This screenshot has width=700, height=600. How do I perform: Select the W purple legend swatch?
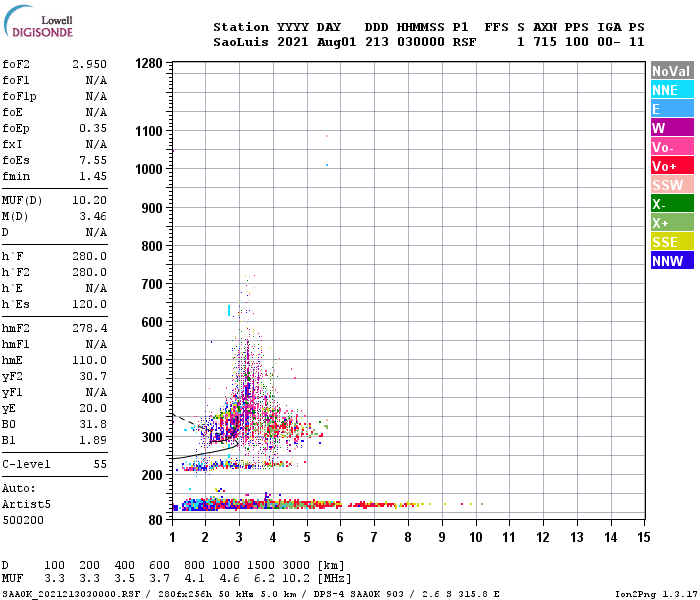(x=672, y=128)
